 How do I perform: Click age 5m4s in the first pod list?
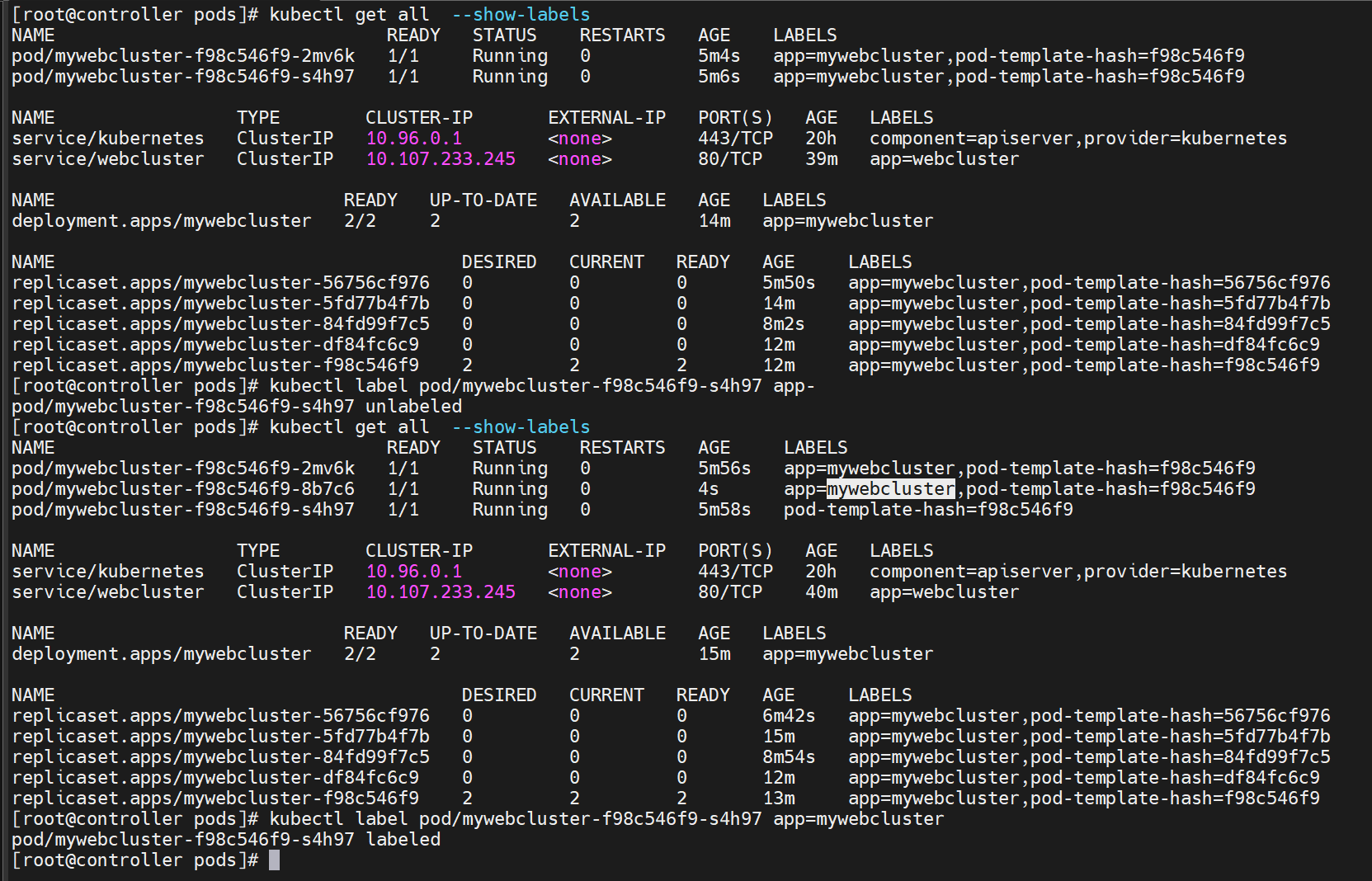[719, 56]
